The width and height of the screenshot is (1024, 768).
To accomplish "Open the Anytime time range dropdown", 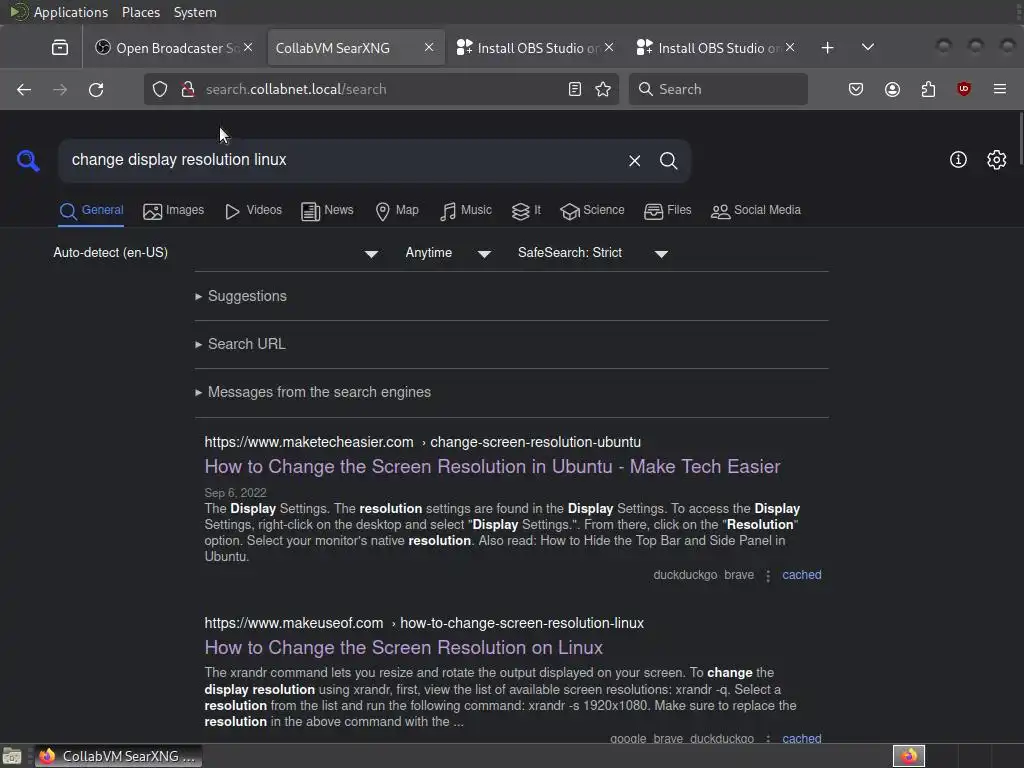I will click(x=448, y=253).
